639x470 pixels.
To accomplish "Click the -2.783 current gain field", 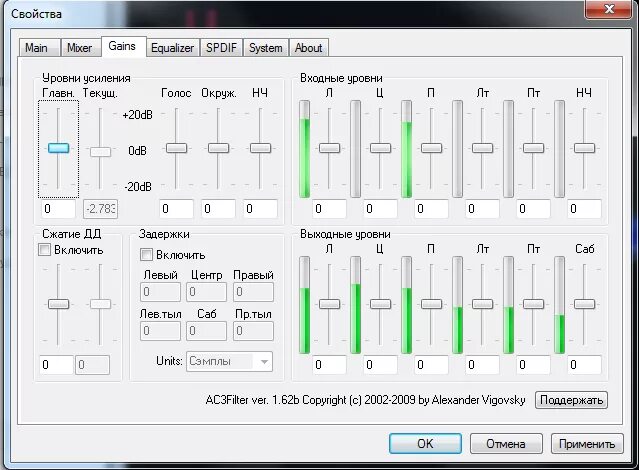I will pos(100,209).
